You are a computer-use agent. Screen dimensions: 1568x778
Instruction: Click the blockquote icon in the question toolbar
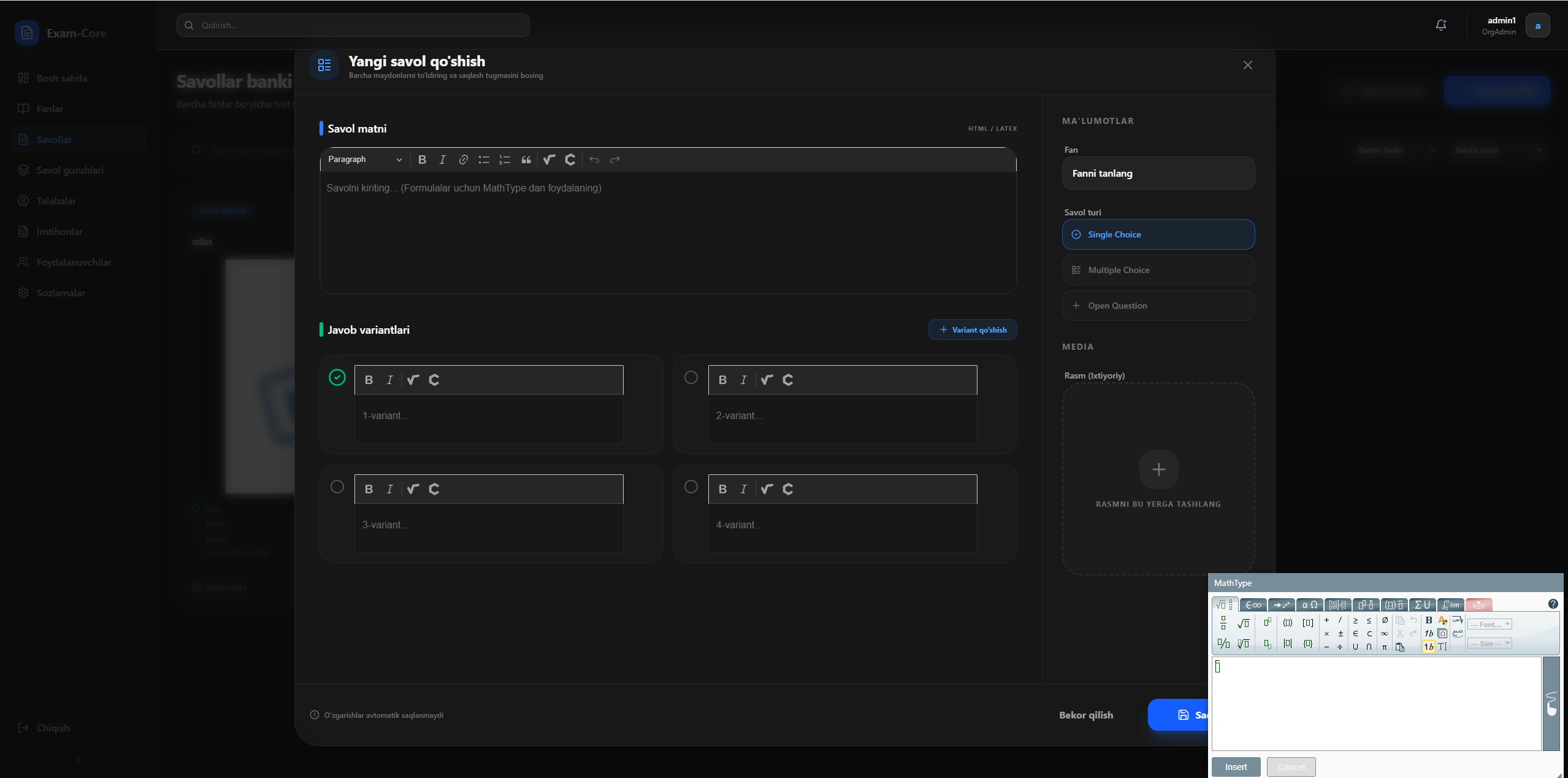coord(527,160)
